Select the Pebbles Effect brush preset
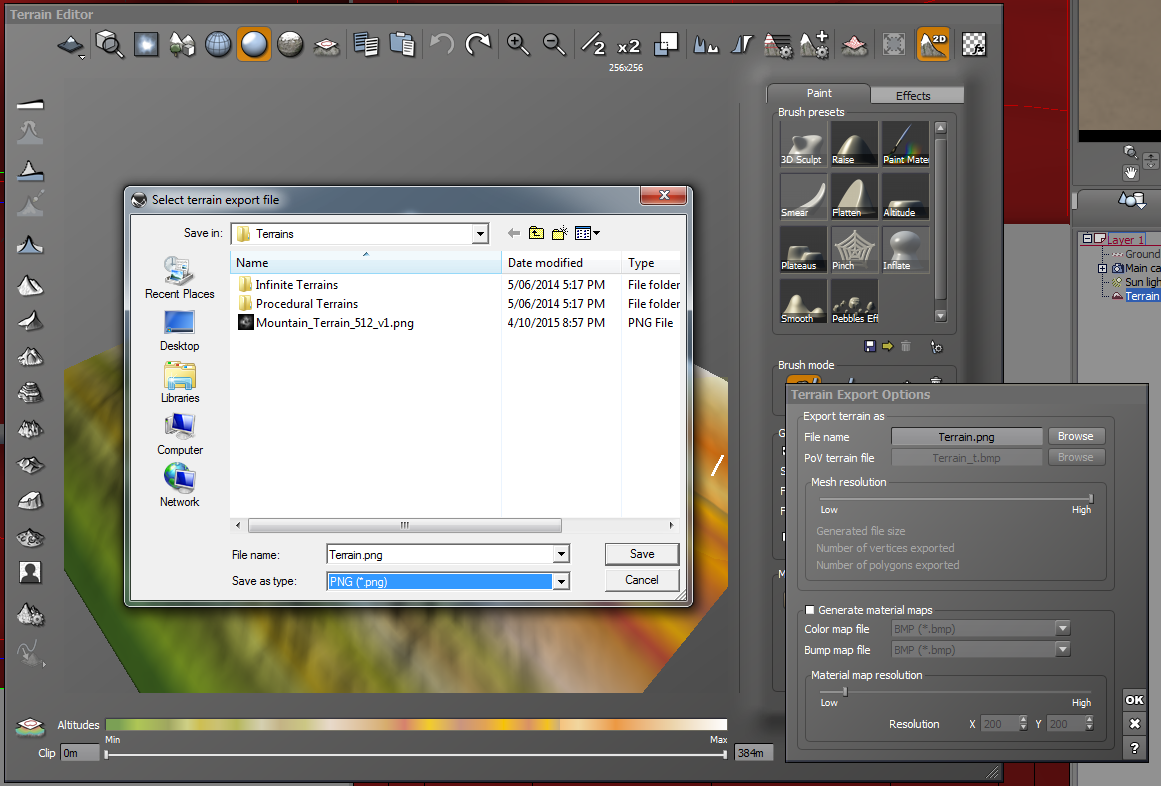 click(x=854, y=302)
